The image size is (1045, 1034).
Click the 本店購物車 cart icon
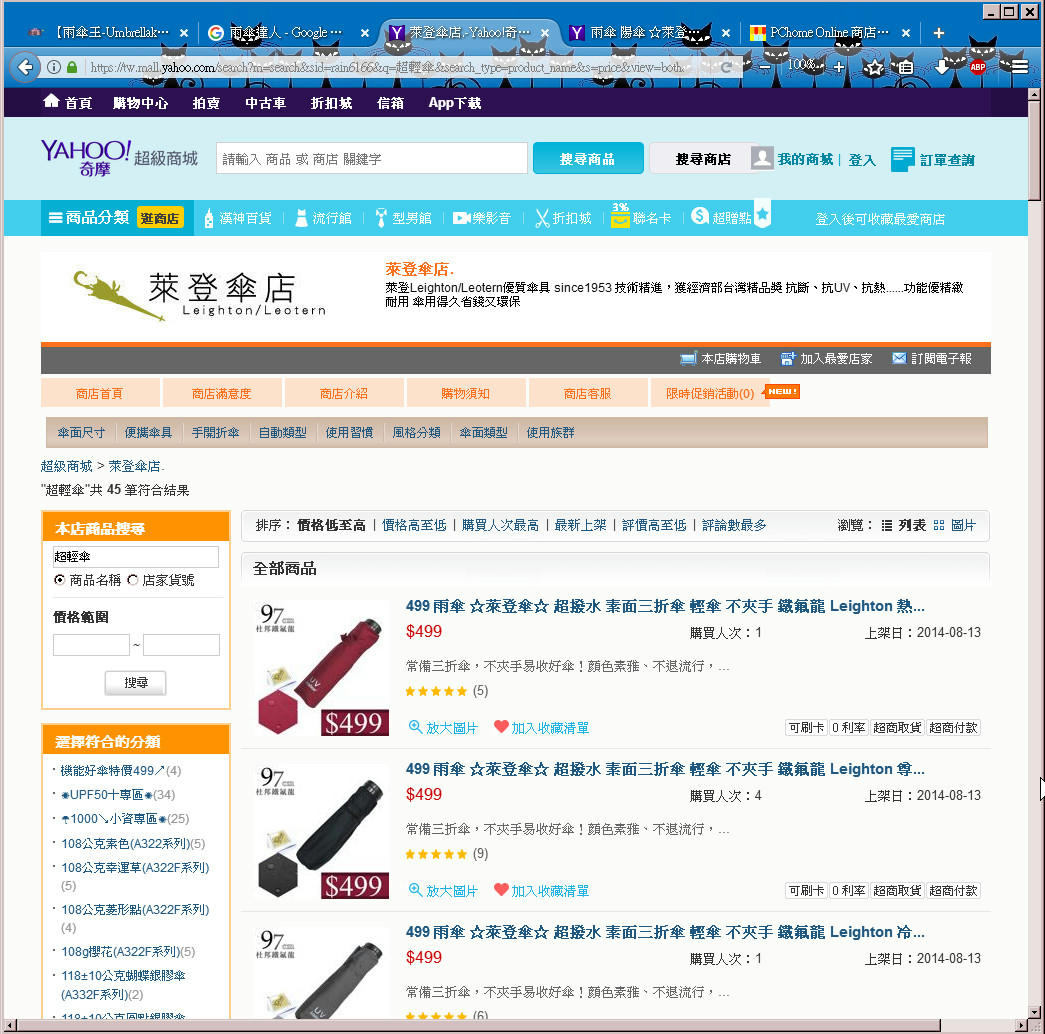pyautogui.click(x=688, y=359)
